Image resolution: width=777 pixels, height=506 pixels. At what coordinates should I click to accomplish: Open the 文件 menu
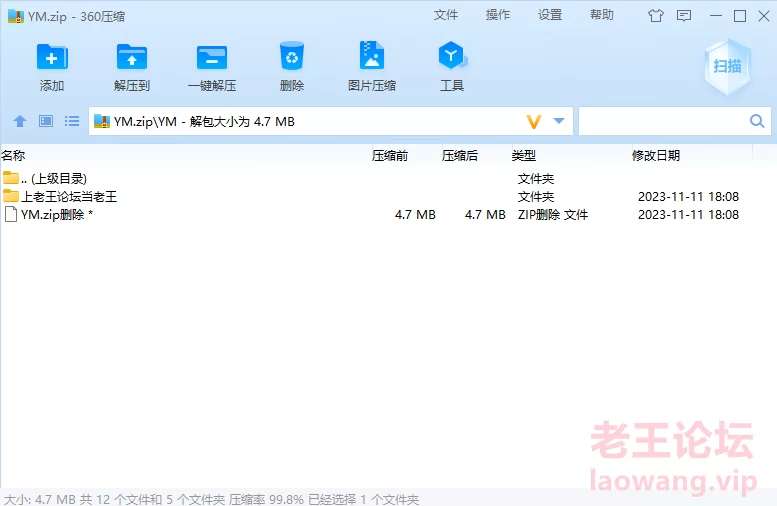point(446,15)
